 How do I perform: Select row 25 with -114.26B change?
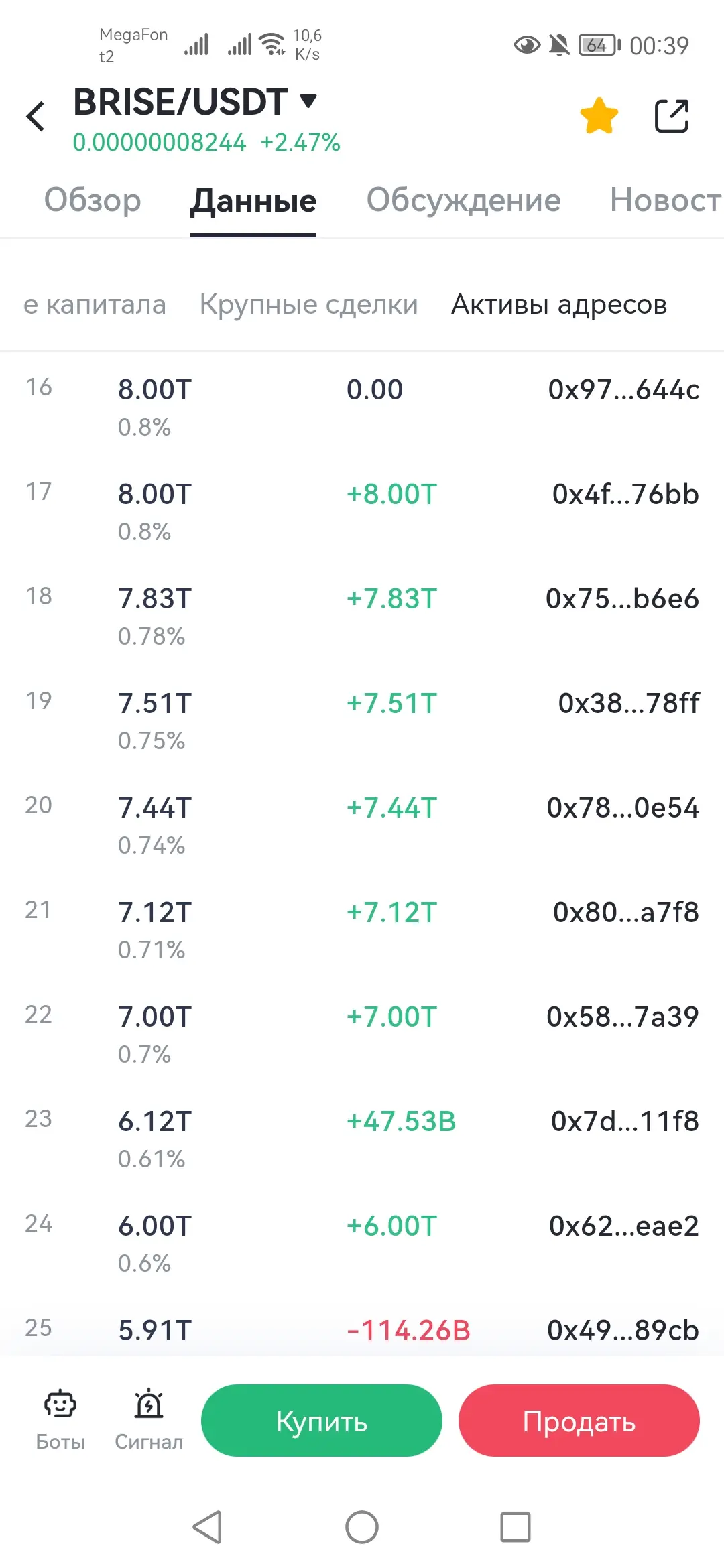point(362,1330)
